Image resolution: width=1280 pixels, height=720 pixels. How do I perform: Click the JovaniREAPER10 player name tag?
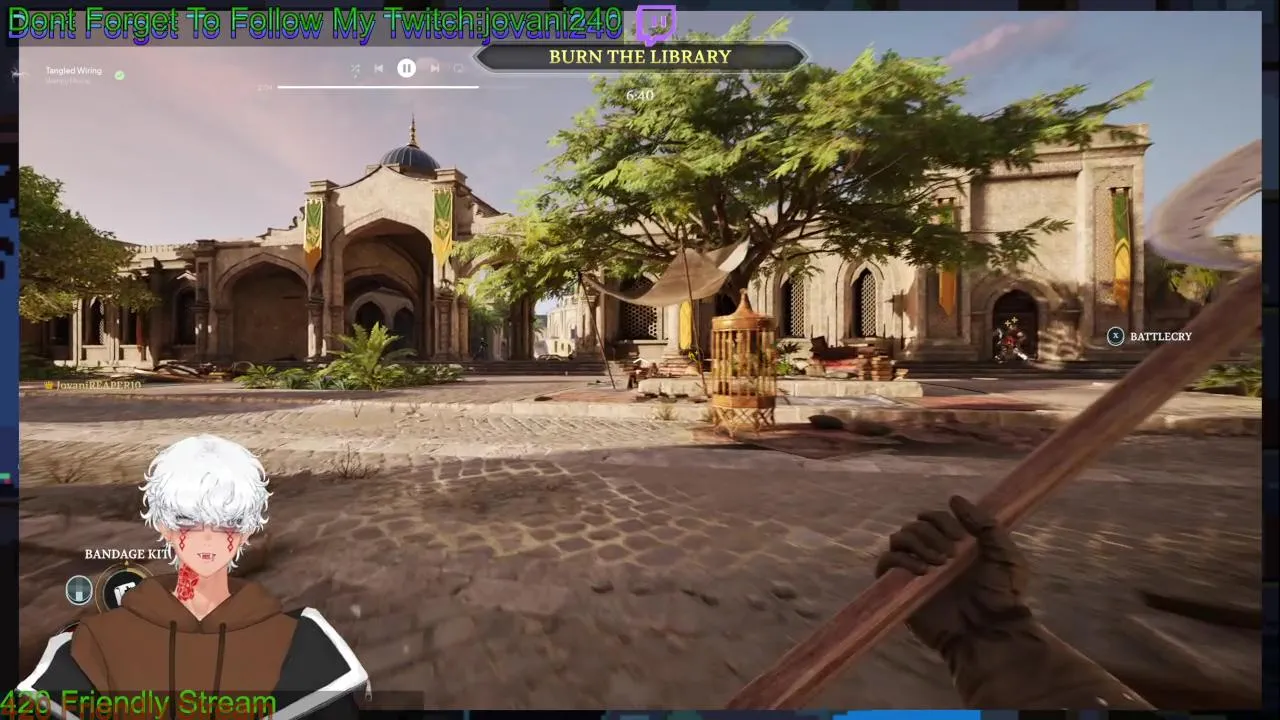pyautogui.click(x=93, y=384)
